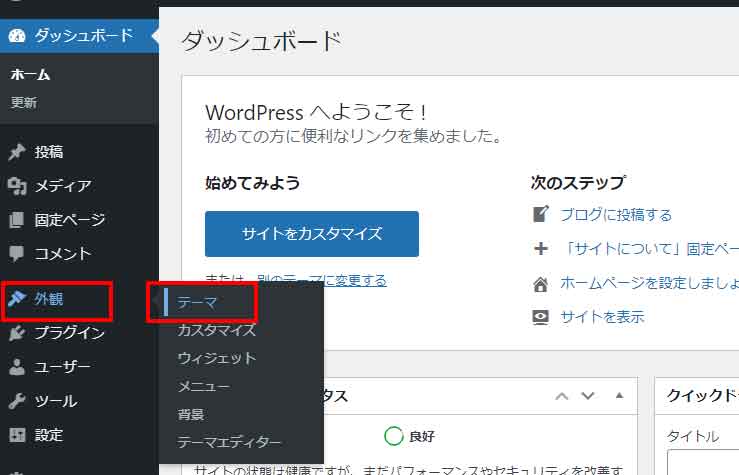Click the クイックドラフト panel header
The width and height of the screenshot is (739, 475).
[697, 396]
